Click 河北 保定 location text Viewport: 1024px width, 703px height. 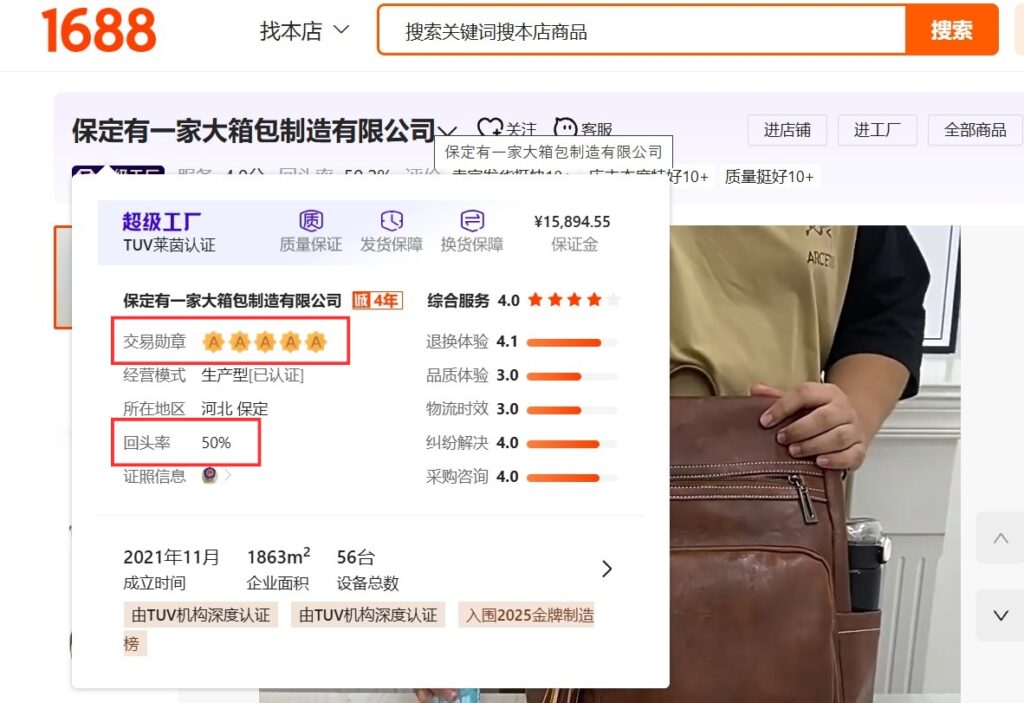click(234, 409)
